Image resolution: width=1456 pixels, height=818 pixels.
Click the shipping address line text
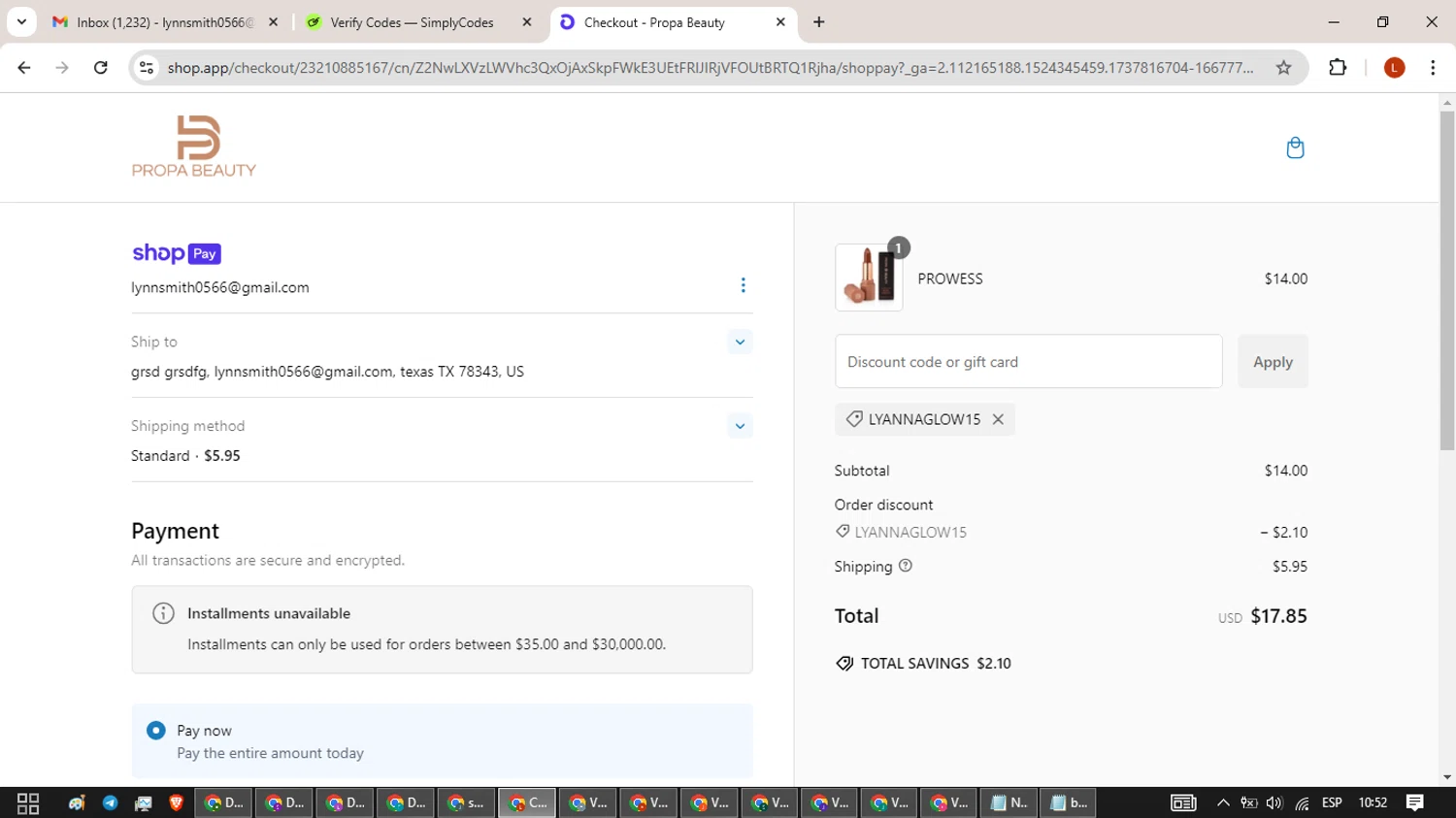[x=327, y=372]
